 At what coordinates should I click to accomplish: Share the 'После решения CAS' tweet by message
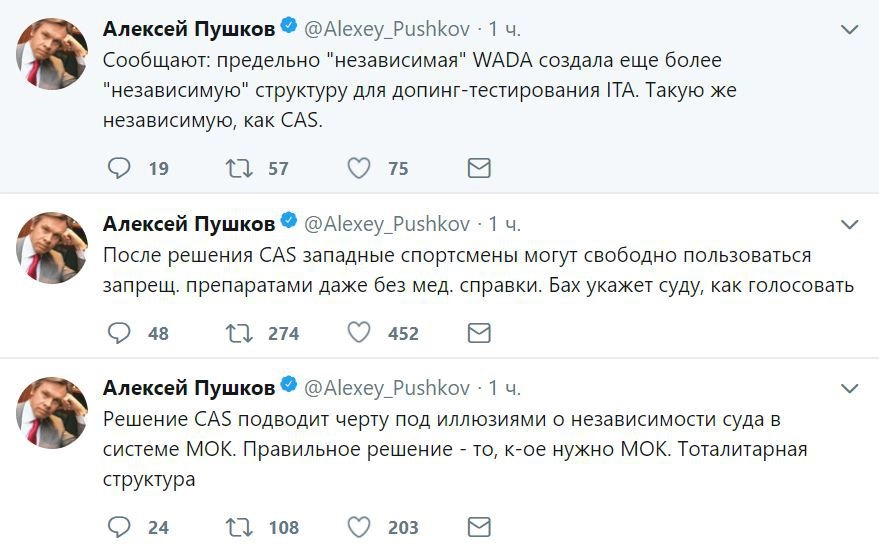coord(479,332)
